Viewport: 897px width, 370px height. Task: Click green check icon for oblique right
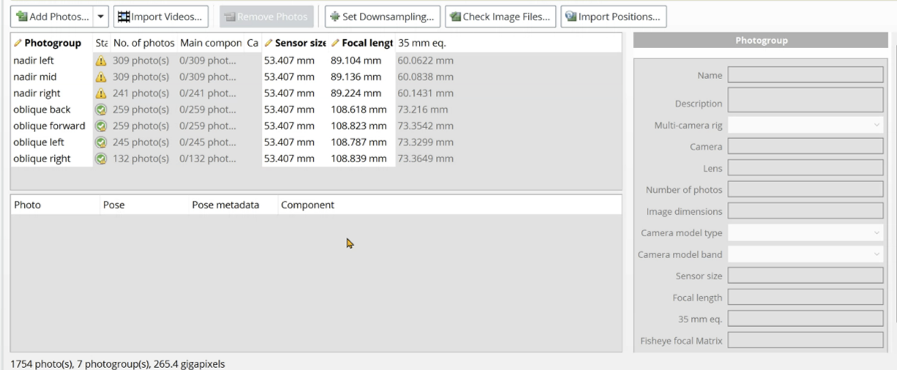pyautogui.click(x=101, y=158)
